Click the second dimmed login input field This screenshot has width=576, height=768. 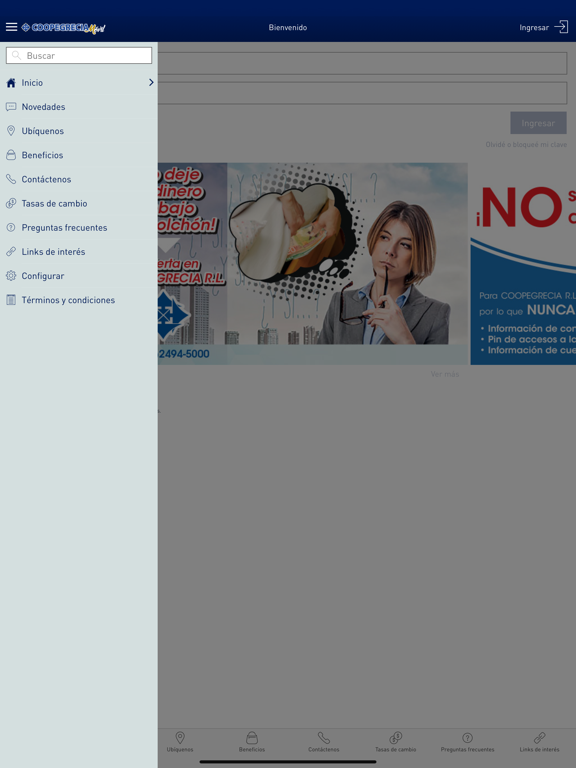tap(362, 93)
